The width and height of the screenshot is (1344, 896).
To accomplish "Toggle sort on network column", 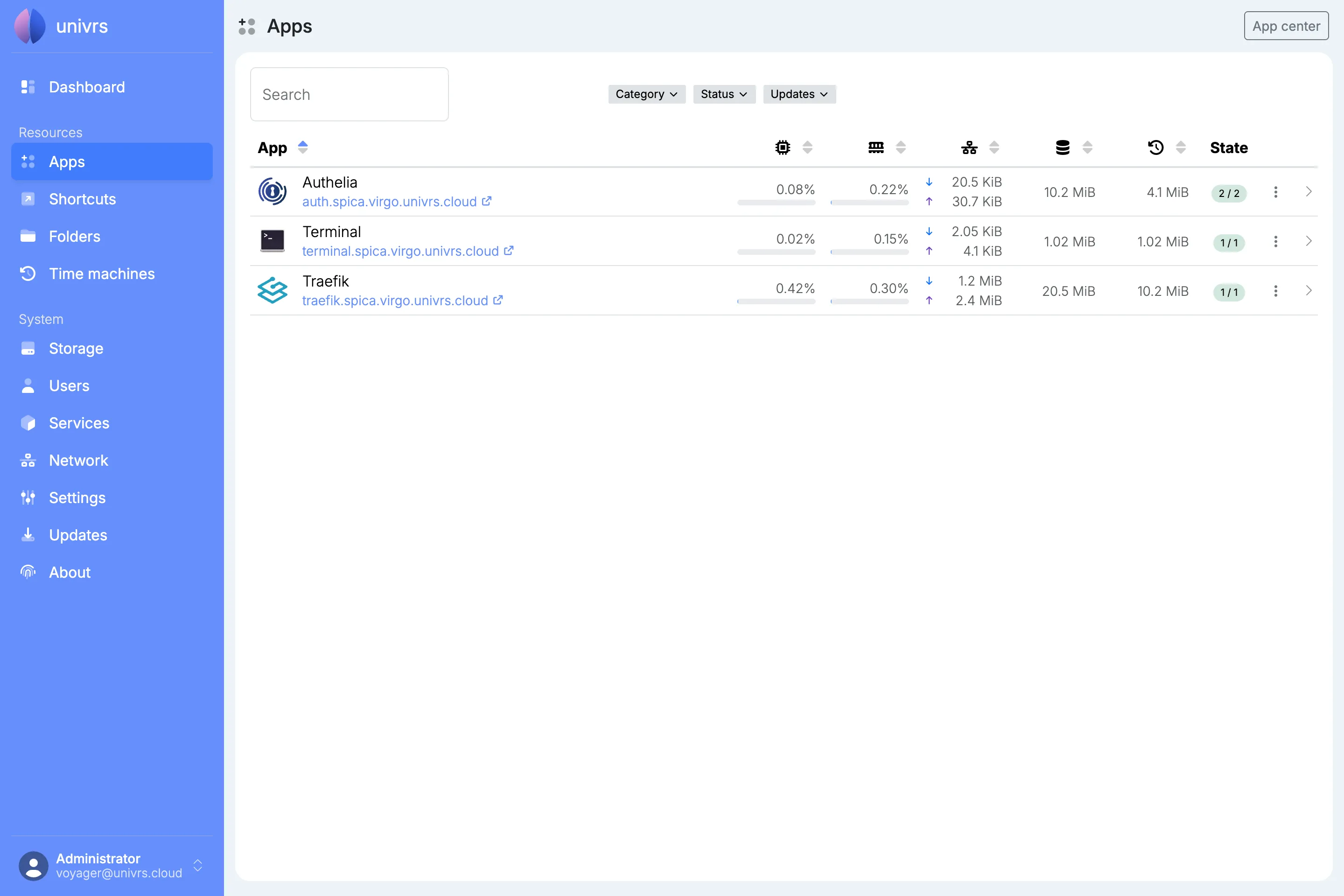I will (994, 147).
